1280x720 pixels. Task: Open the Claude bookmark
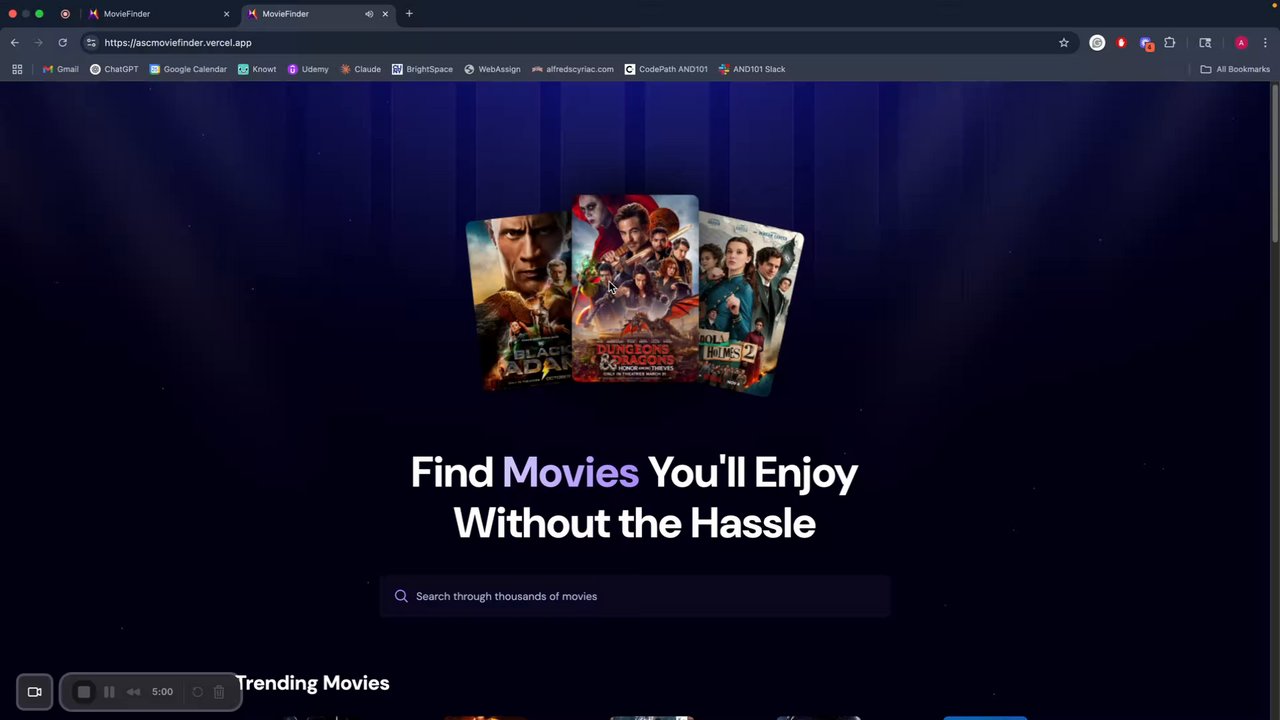click(360, 69)
